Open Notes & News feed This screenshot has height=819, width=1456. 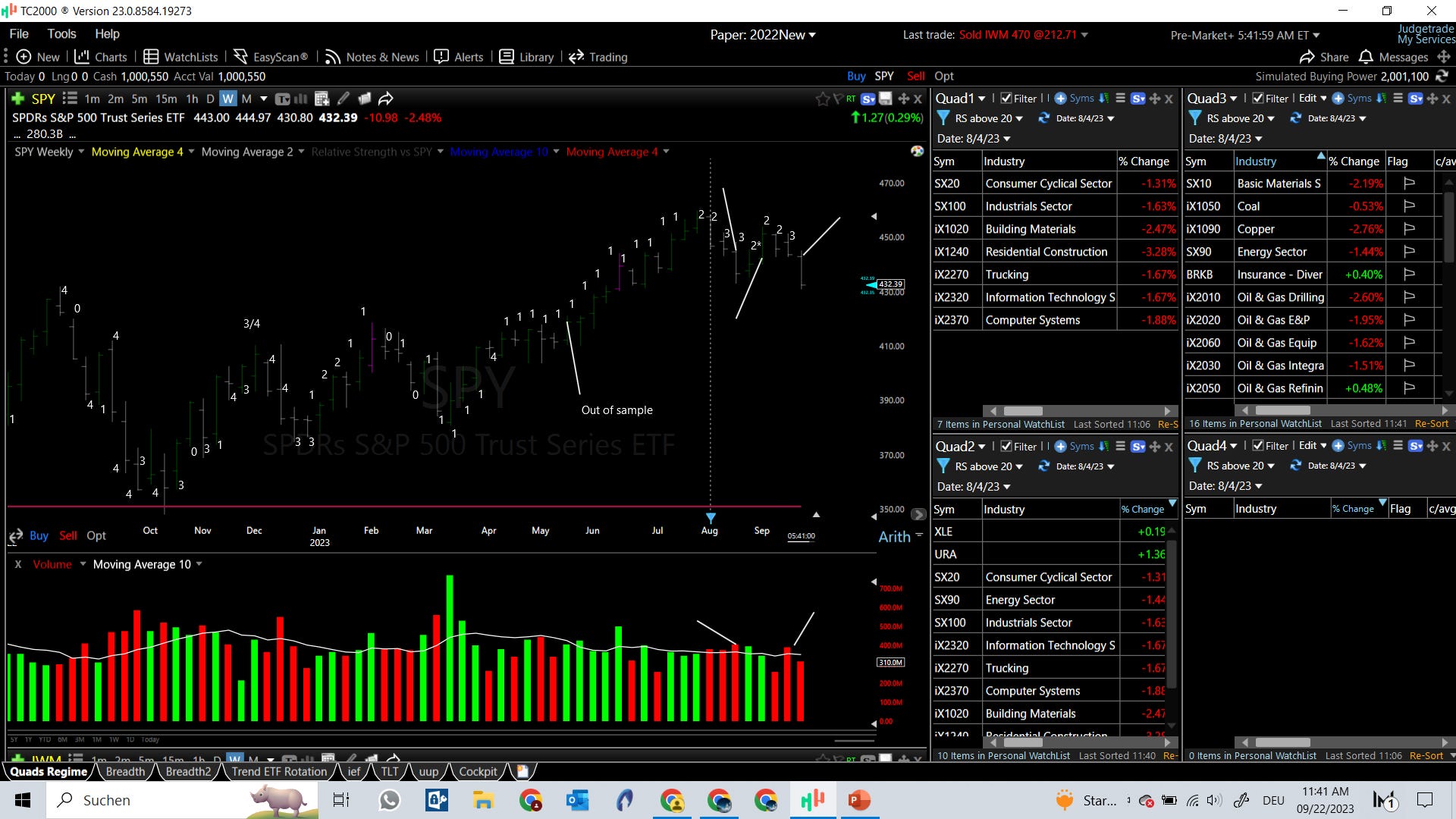pos(372,57)
